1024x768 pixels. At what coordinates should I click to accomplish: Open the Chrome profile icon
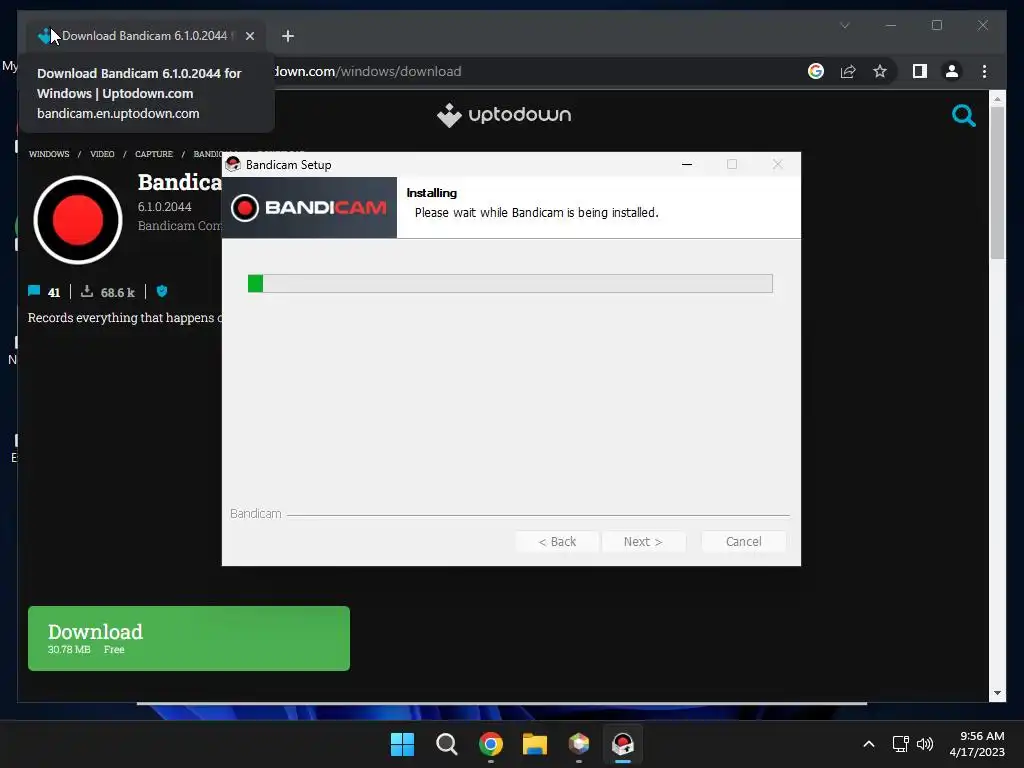pos(952,71)
